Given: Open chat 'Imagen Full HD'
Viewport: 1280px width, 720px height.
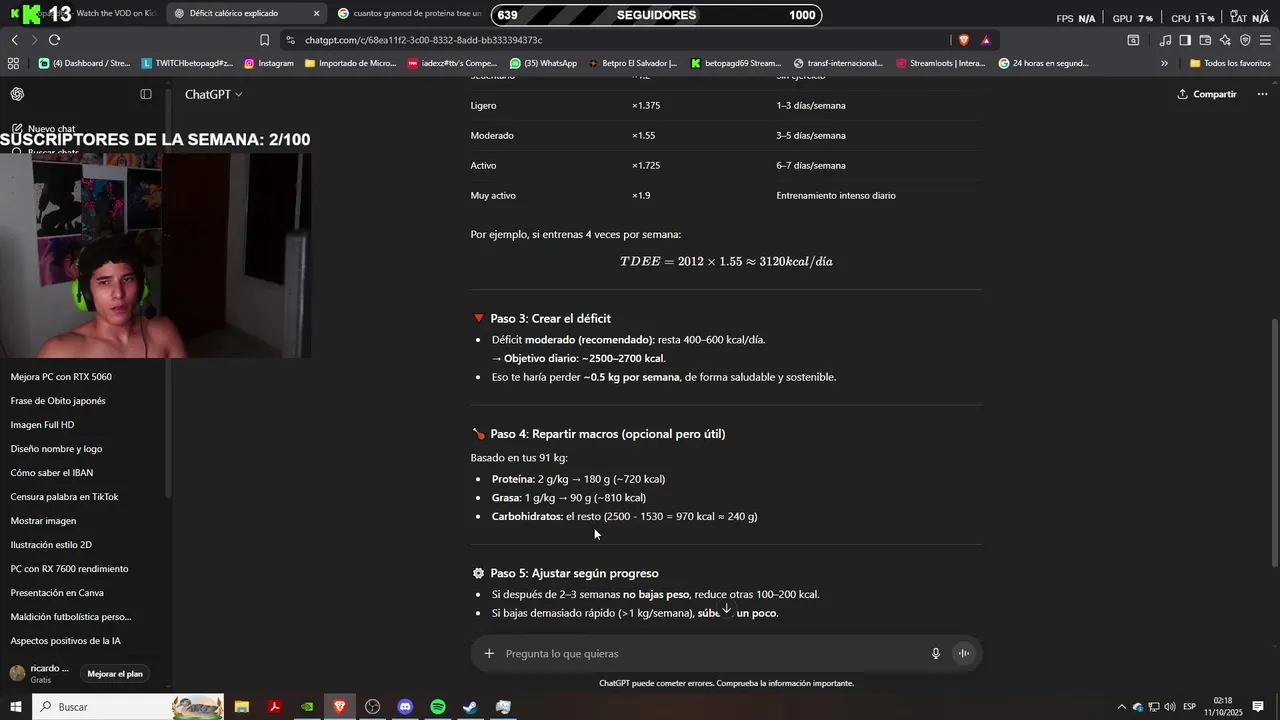Looking at the screenshot, I should click(42, 425).
